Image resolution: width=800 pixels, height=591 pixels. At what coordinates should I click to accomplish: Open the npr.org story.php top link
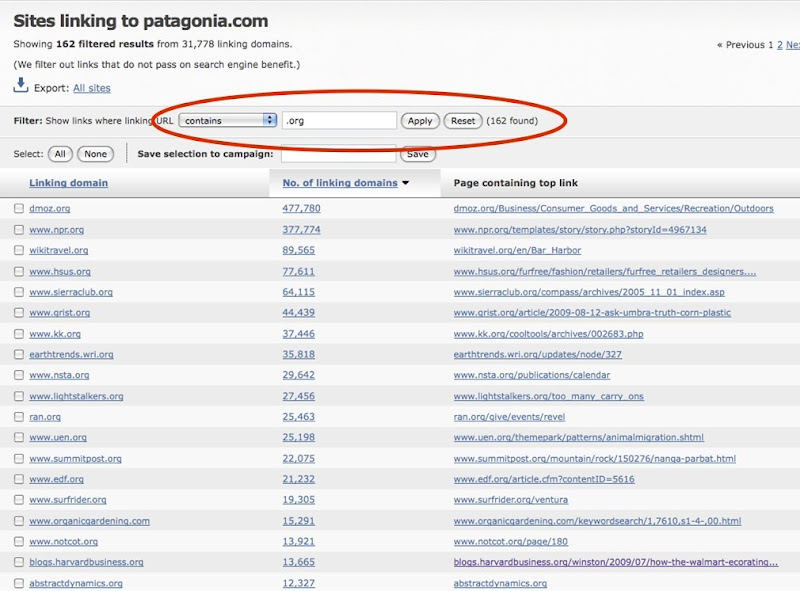click(x=580, y=230)
